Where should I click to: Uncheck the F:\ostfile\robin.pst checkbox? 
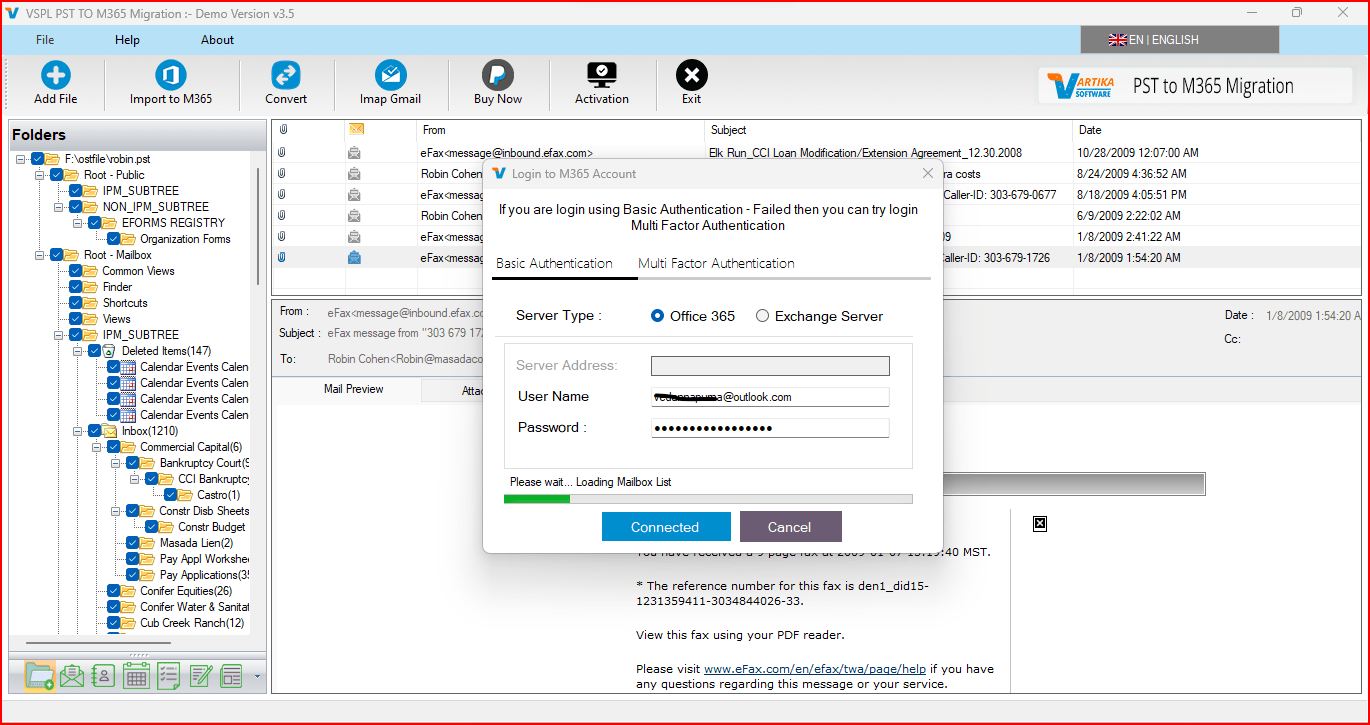(x=38, y=159)
